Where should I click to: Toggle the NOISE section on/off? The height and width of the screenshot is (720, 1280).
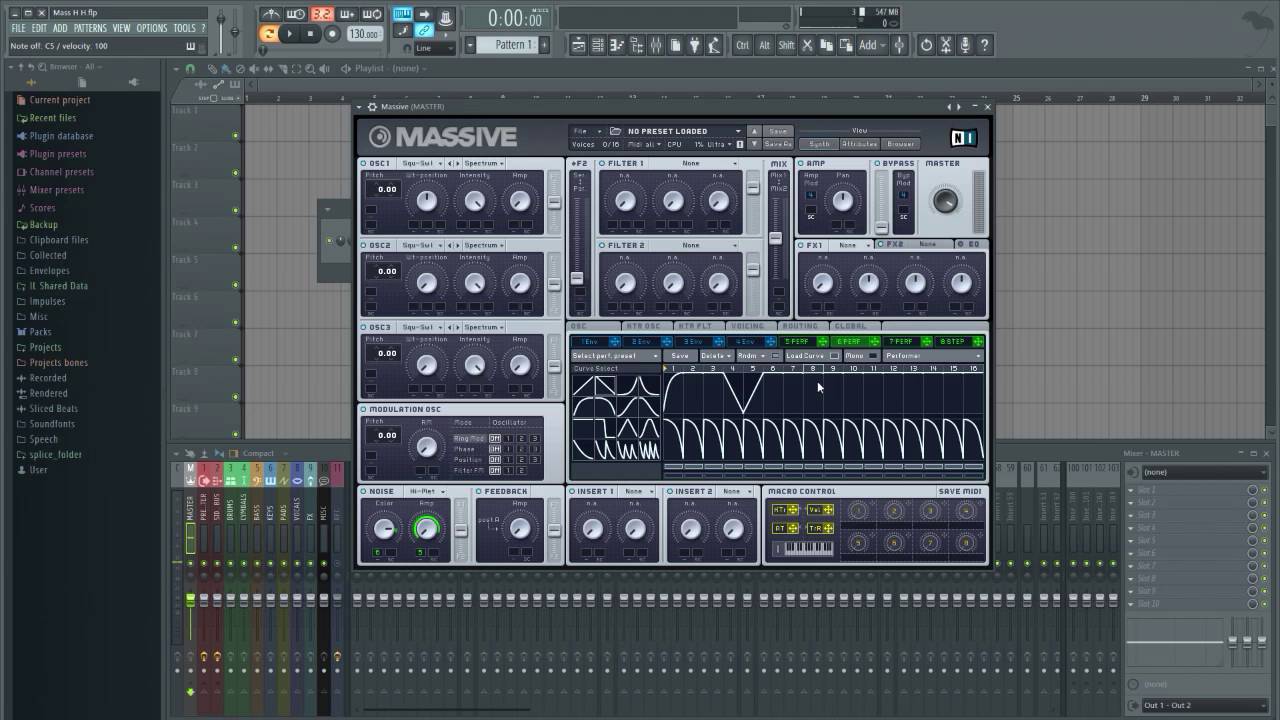tap(364, 492)
